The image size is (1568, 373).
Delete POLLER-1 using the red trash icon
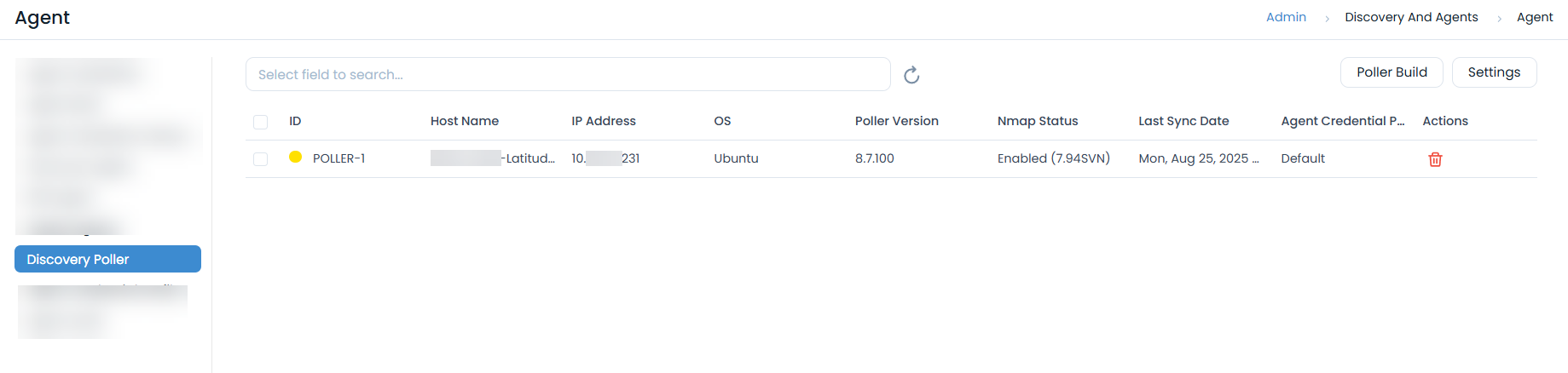pos(1435,159)
